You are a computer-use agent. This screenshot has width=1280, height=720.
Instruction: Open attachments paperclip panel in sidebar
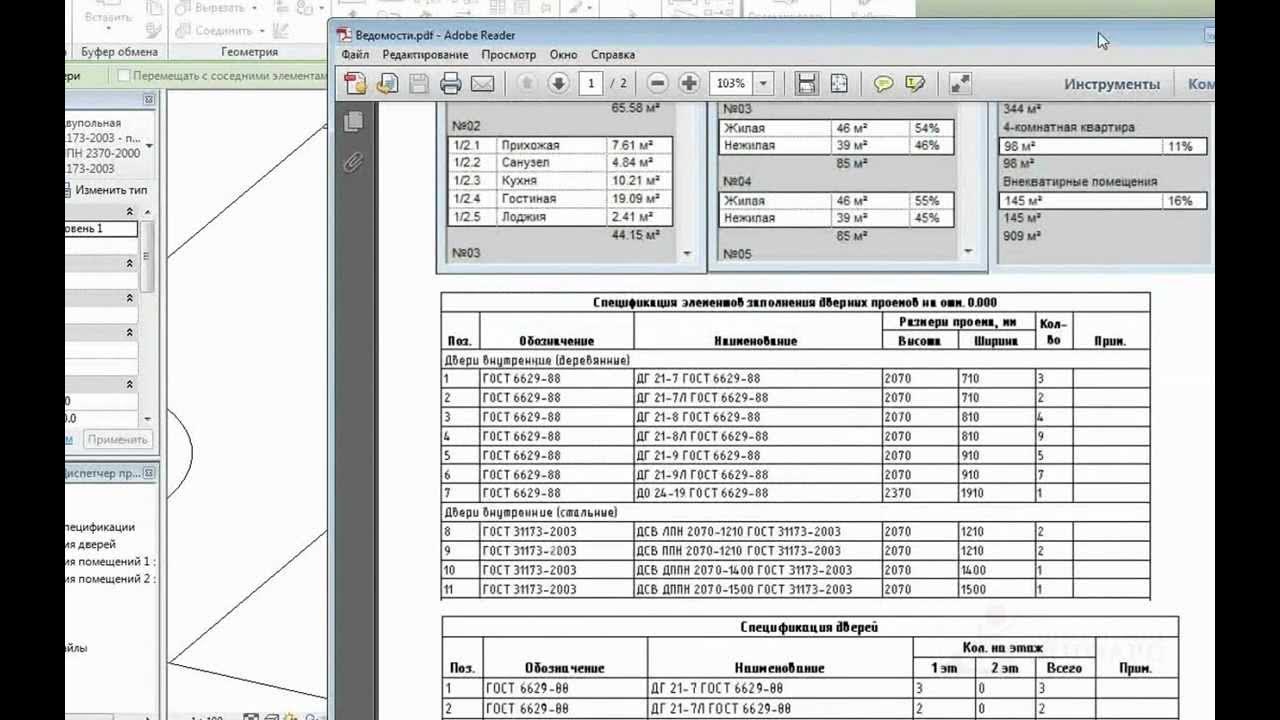pos(353,162)
